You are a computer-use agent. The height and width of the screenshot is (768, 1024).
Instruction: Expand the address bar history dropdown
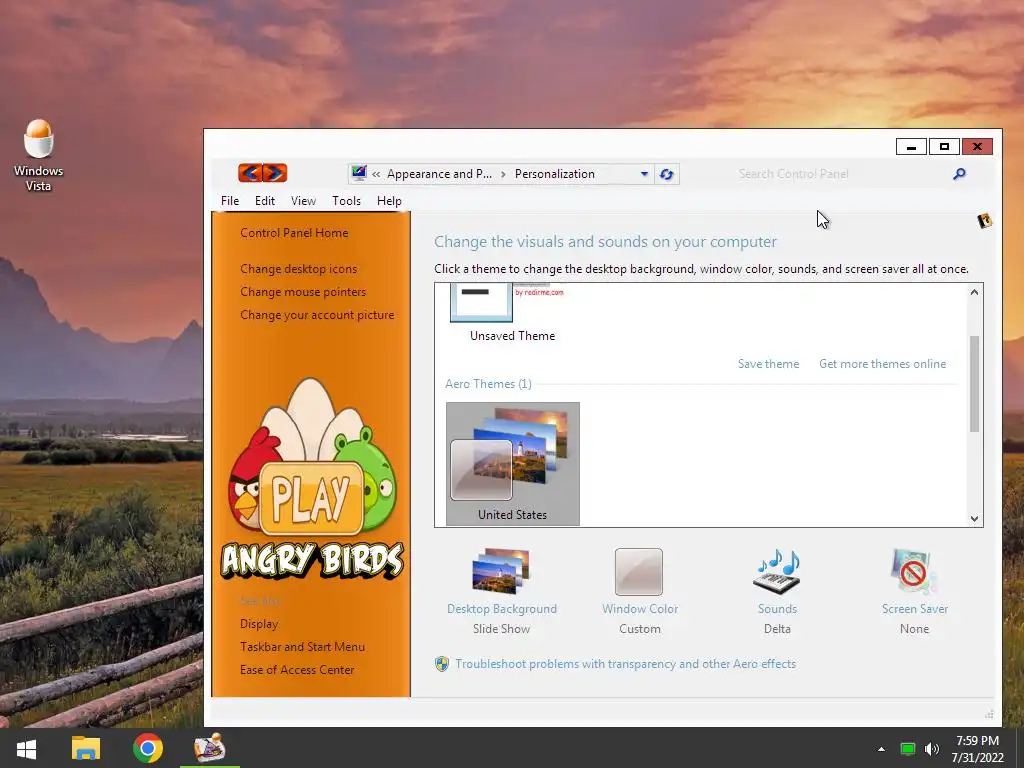point(644,174)
